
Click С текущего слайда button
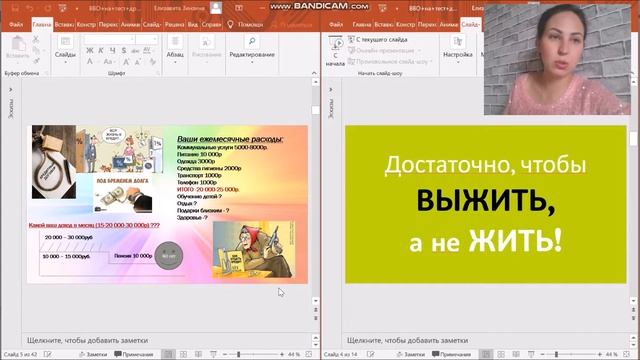pos(378,40)
